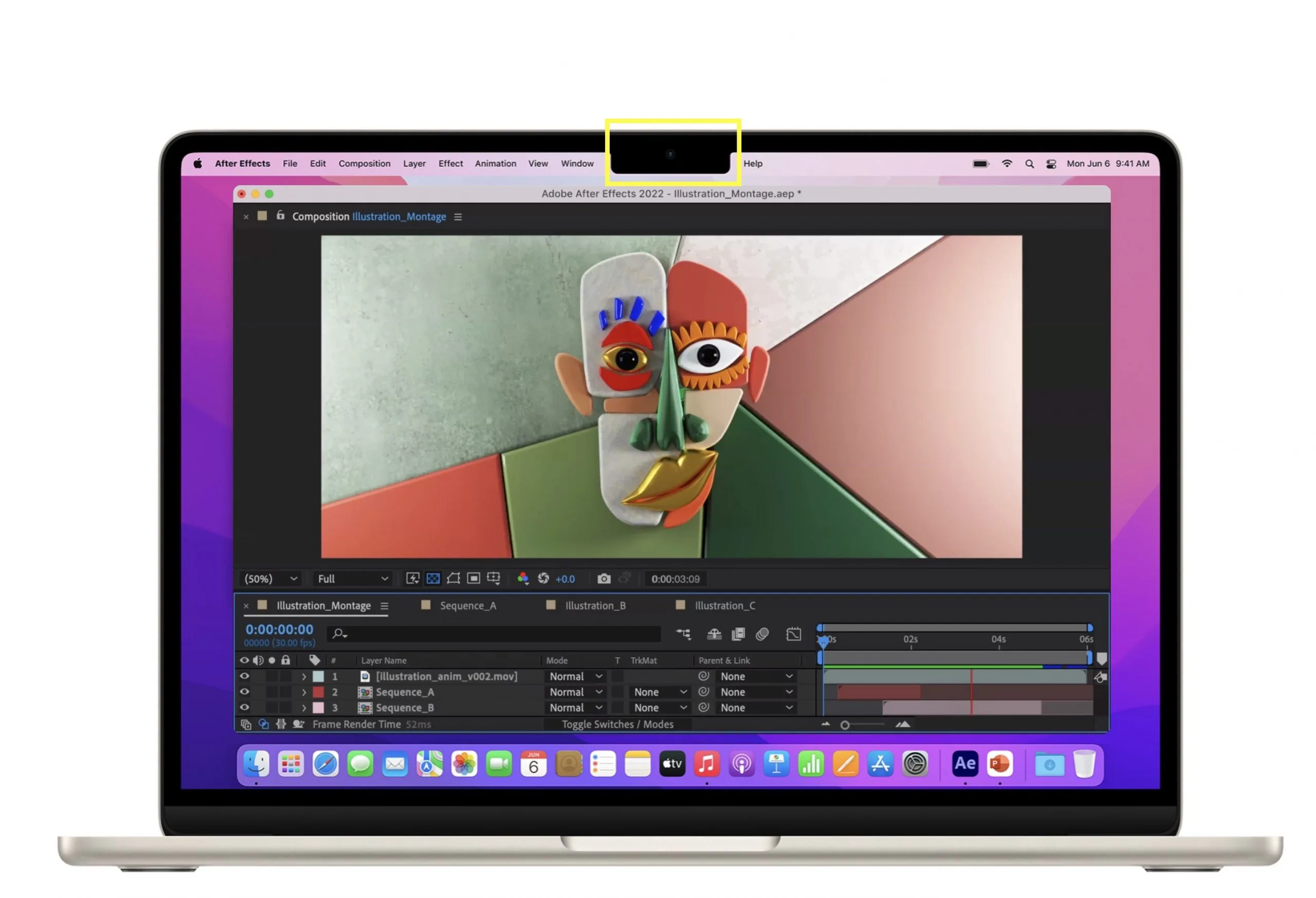
Task: Open the Composition menu
Action: [364, 164]
